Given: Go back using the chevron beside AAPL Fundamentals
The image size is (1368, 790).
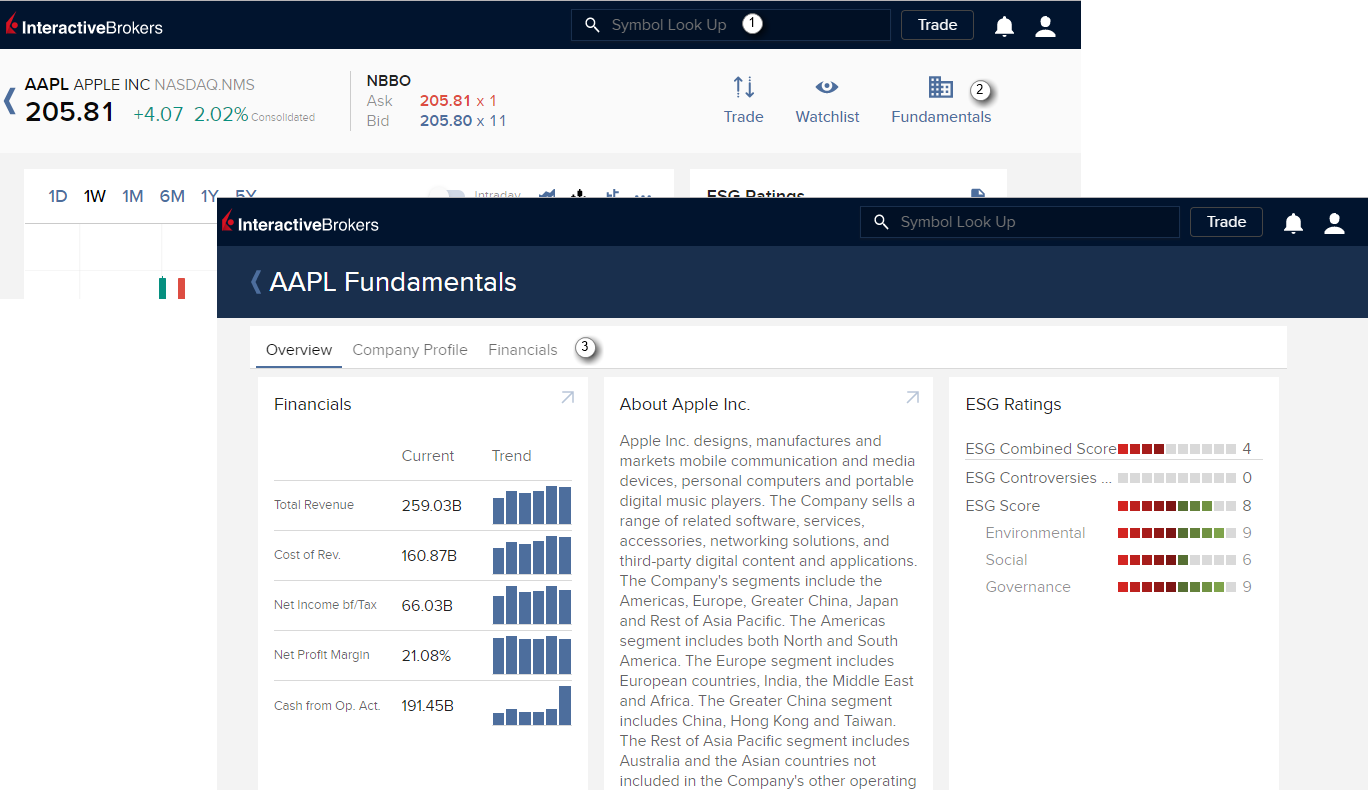Looking at the screenshot, I should [x=255, y=282].
